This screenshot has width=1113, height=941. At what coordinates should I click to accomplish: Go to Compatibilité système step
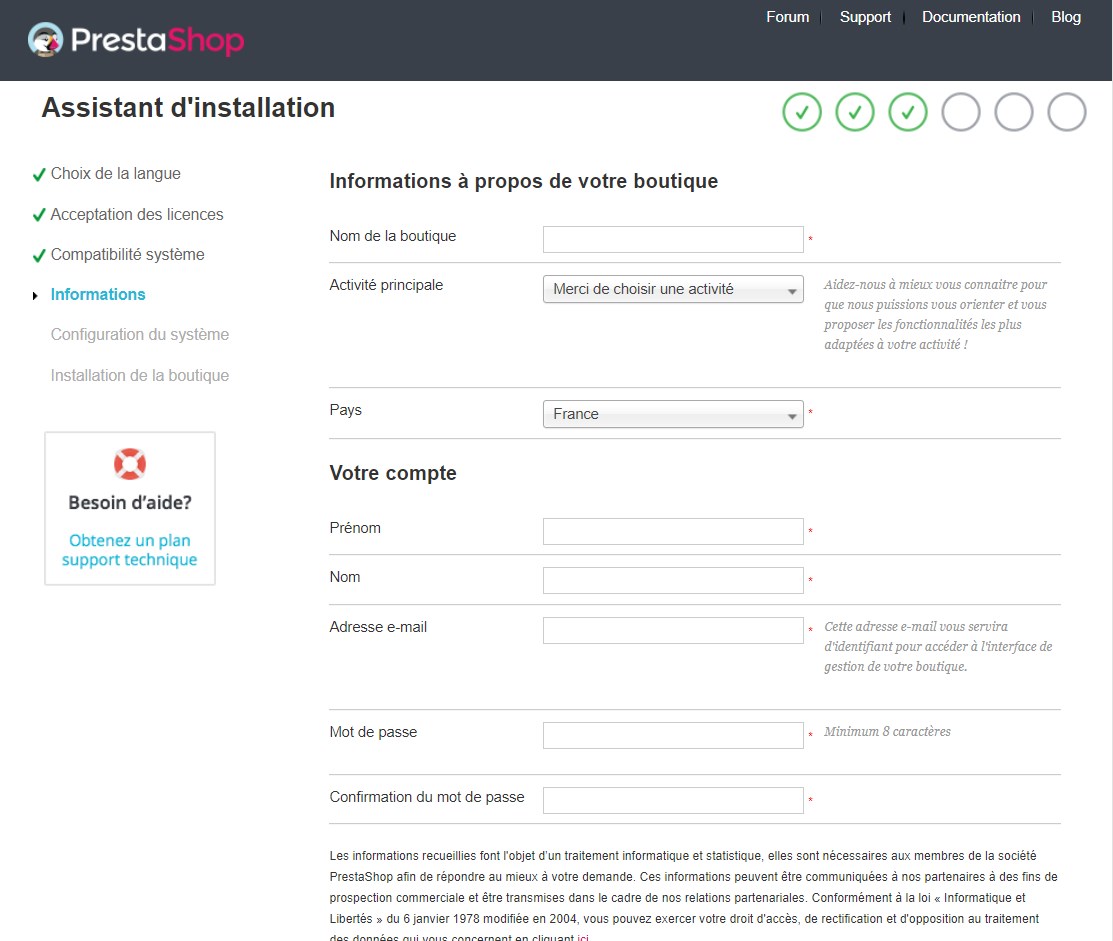point(128,255)
